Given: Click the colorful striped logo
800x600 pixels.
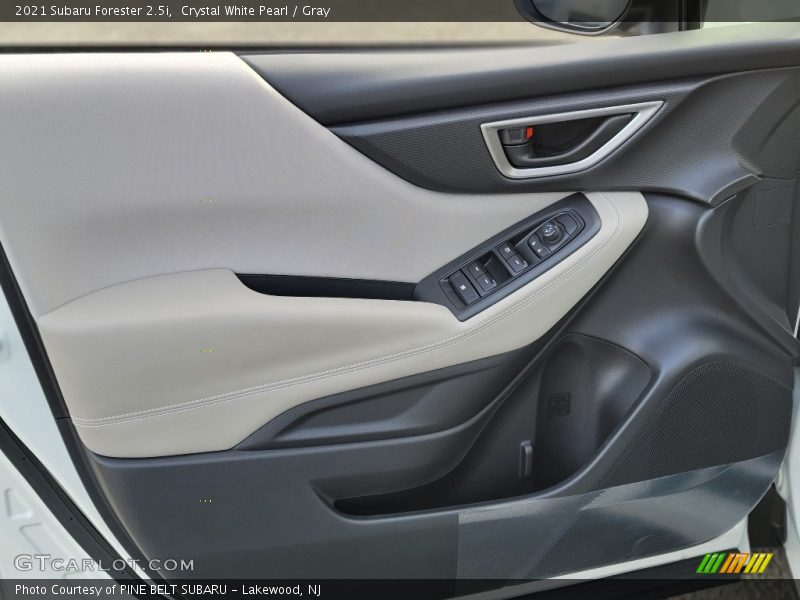Looking at the screenshot, I should [734, 563].
